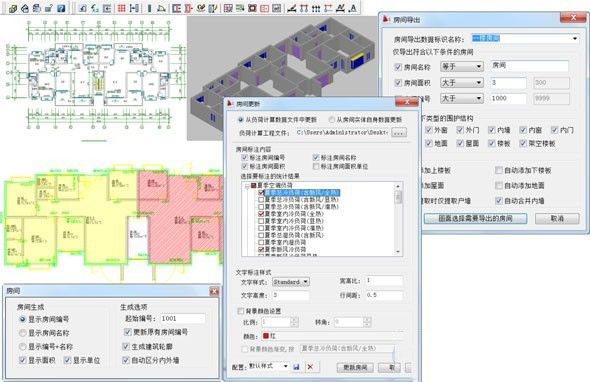Click the padlock icon in the toolbar
590x382 pixels.
coord(49,8)
